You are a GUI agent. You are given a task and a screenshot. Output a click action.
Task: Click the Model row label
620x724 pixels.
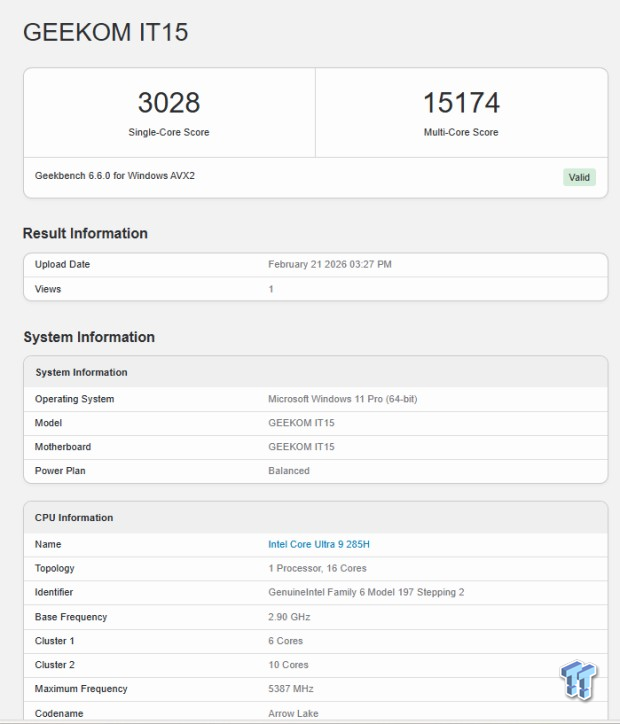click(48, 423)
